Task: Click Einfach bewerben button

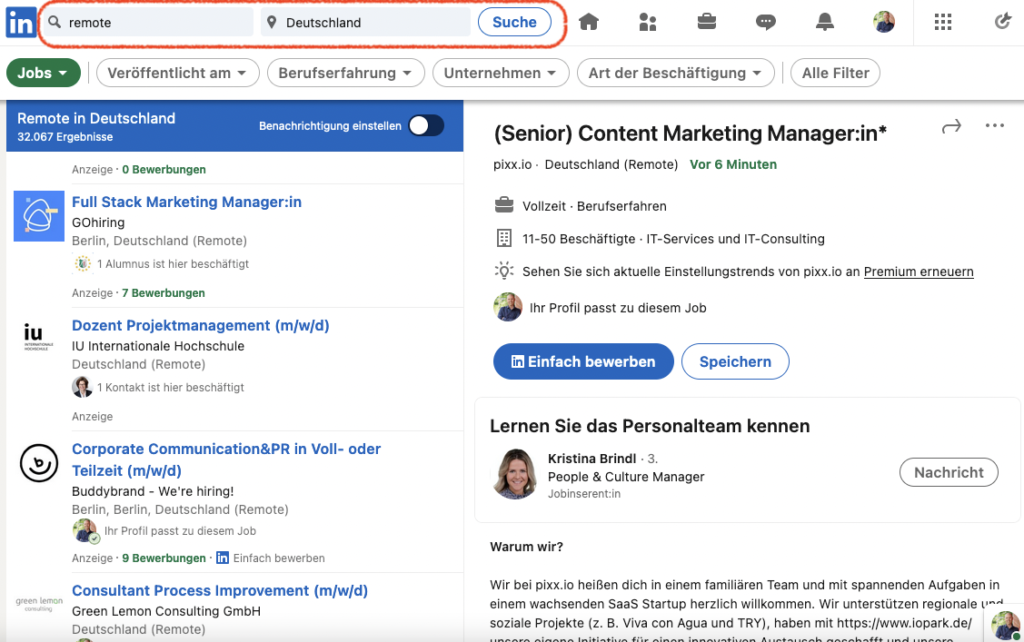Action: [x=583, y=361]
